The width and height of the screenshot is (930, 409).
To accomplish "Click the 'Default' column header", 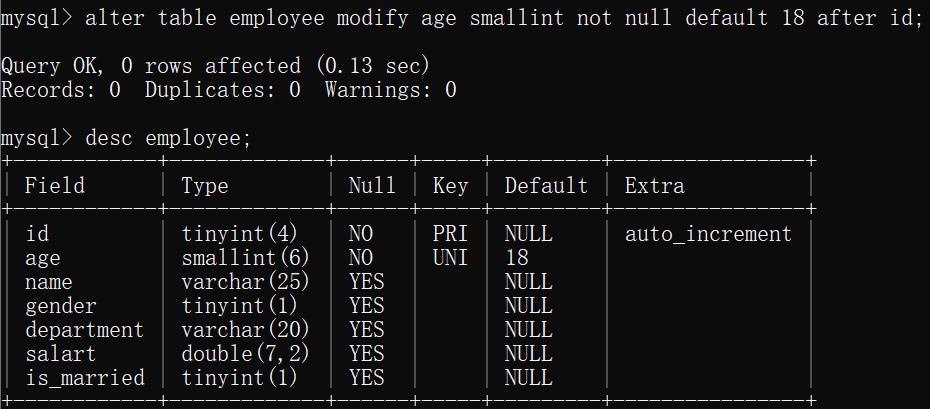I will (546, 186).
